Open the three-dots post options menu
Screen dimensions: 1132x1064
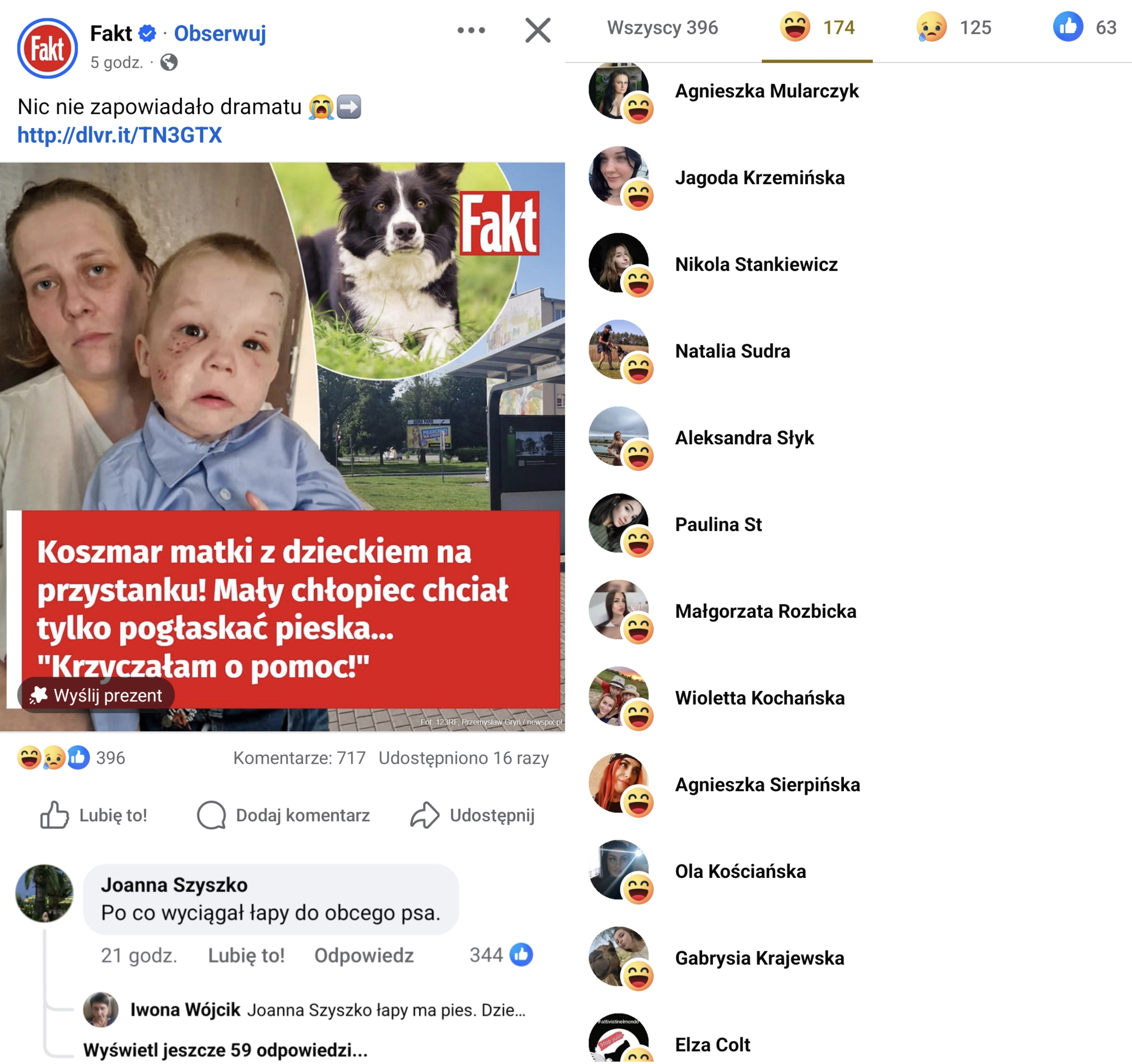471,30
